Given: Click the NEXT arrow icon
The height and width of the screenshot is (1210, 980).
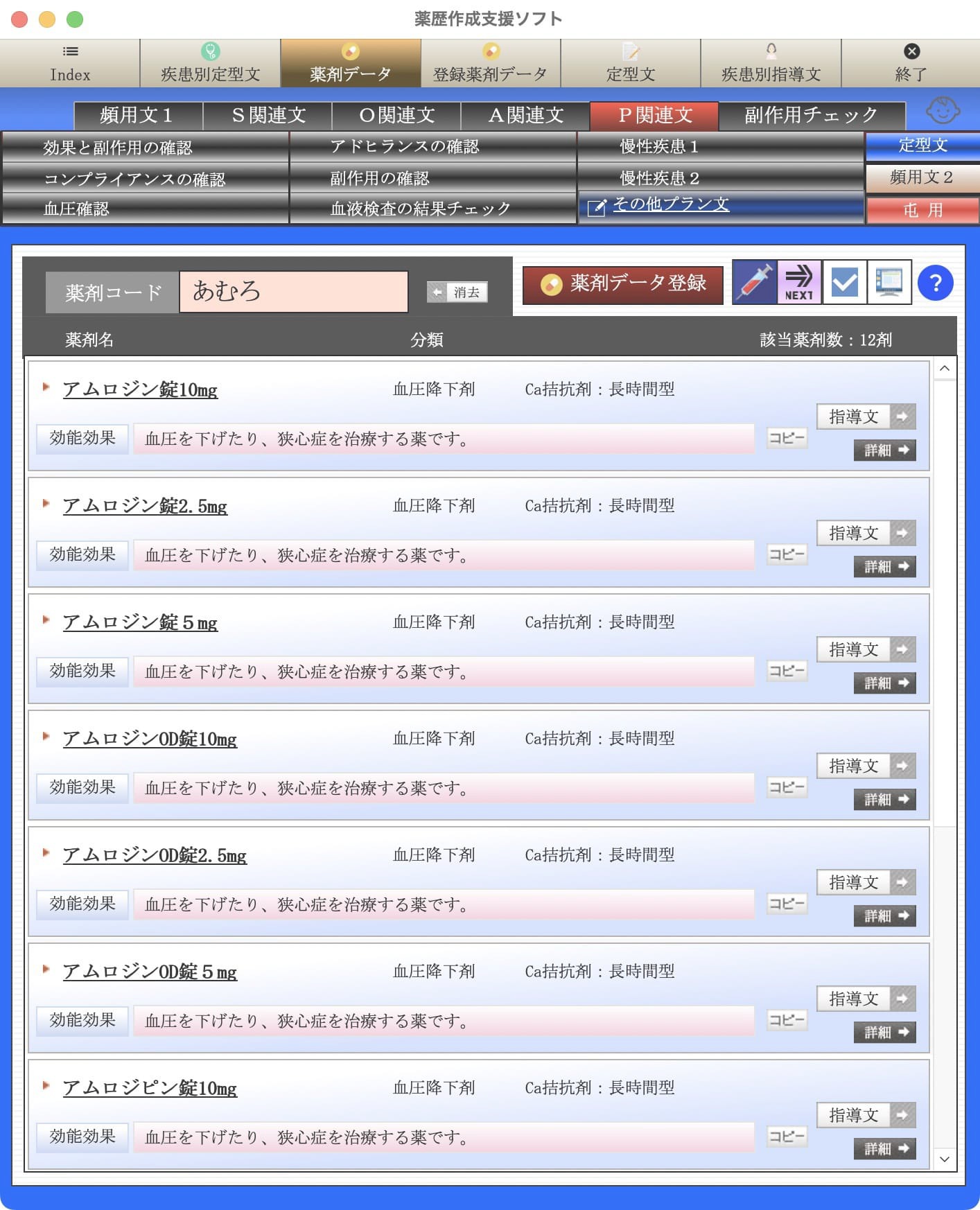Looking at the screenshot, I should (x=799, y=282).
